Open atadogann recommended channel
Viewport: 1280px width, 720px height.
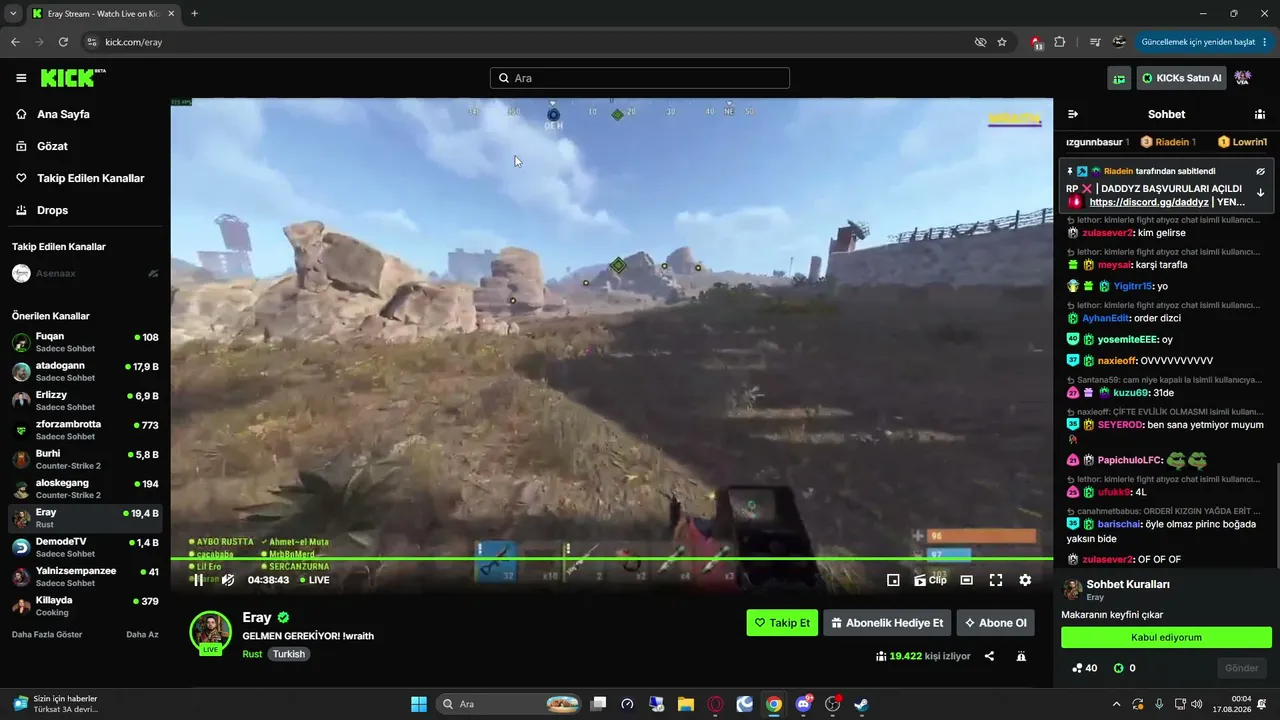click(85, 372)
